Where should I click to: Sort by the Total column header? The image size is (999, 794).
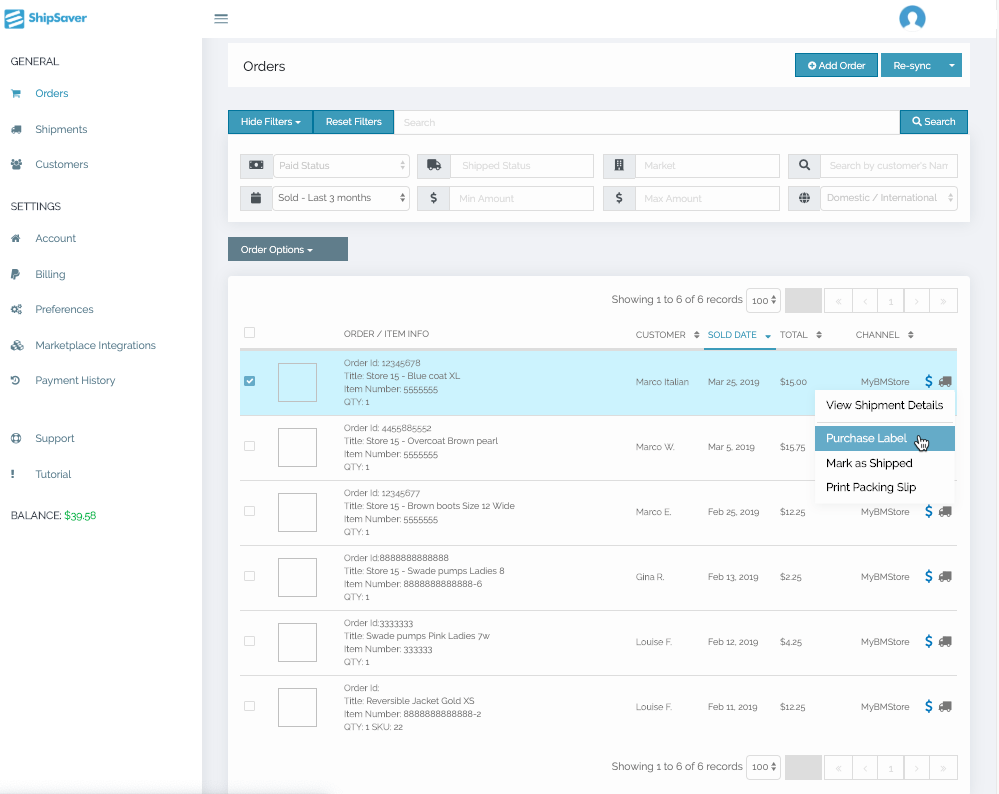(800, 335)
